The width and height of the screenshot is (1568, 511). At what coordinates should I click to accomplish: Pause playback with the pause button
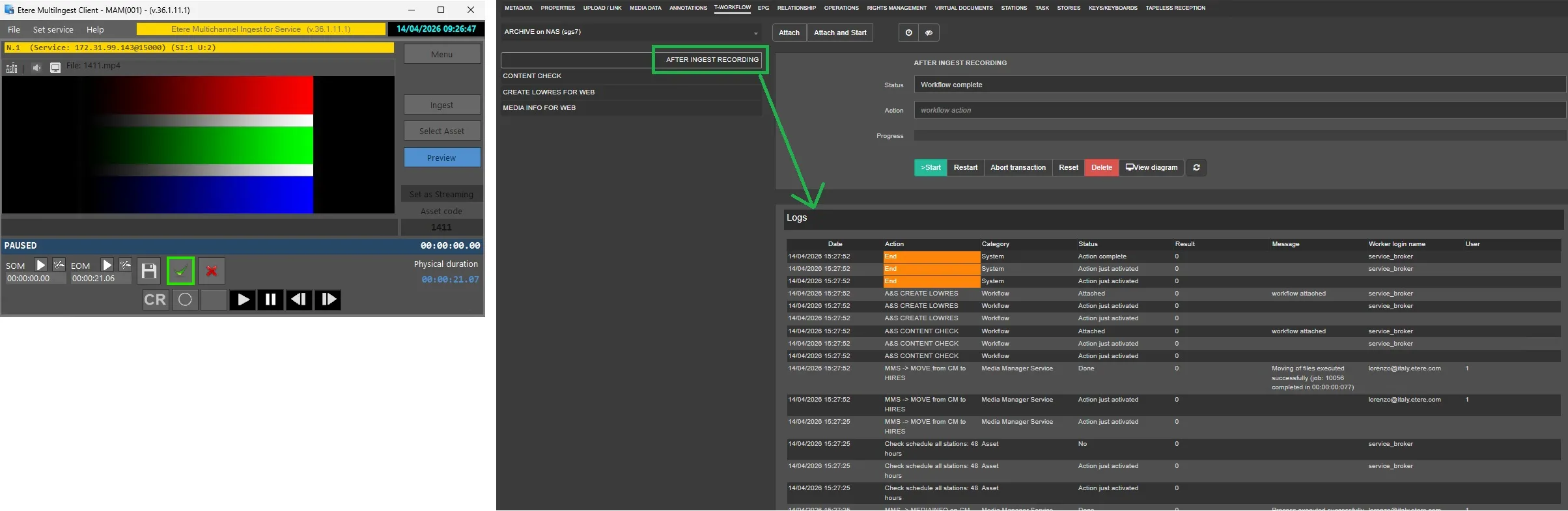click(x=270, y=299)
